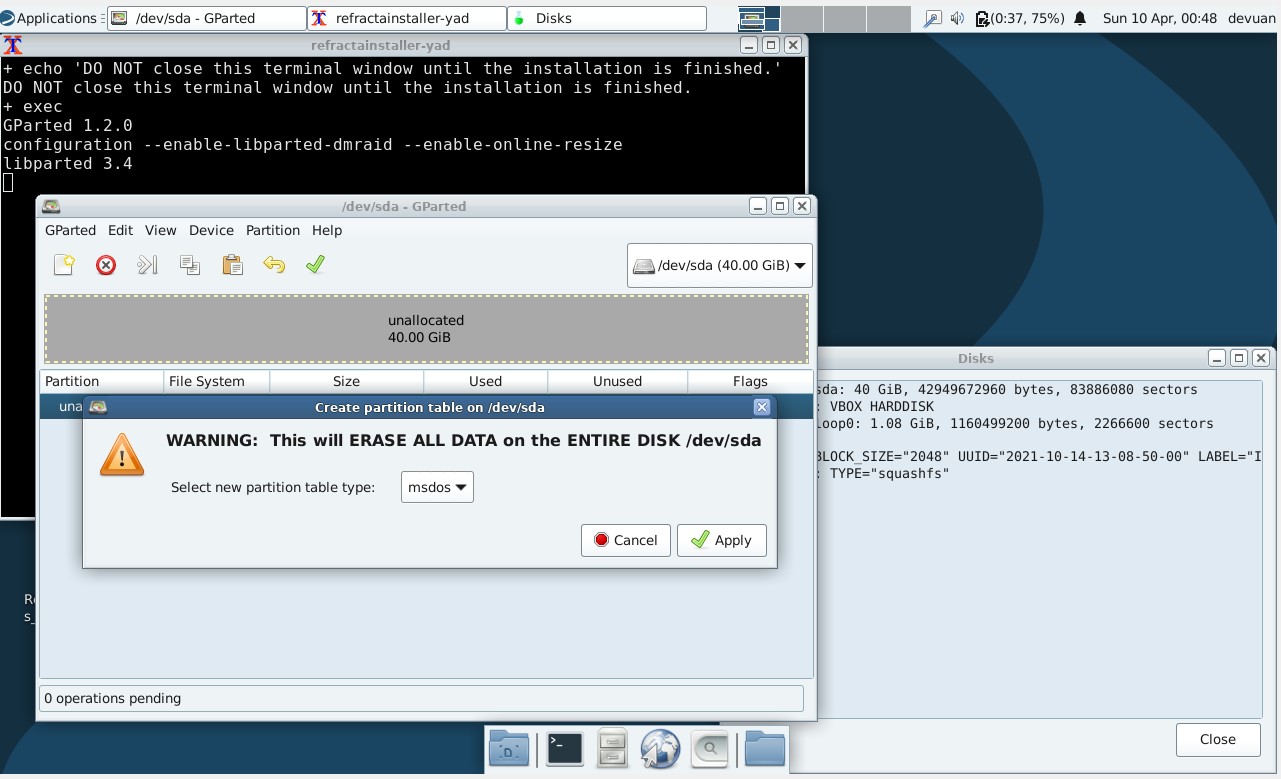Click the GParted window title bar icon
This screenshot has height=779, width=1281.
point(51,206)
